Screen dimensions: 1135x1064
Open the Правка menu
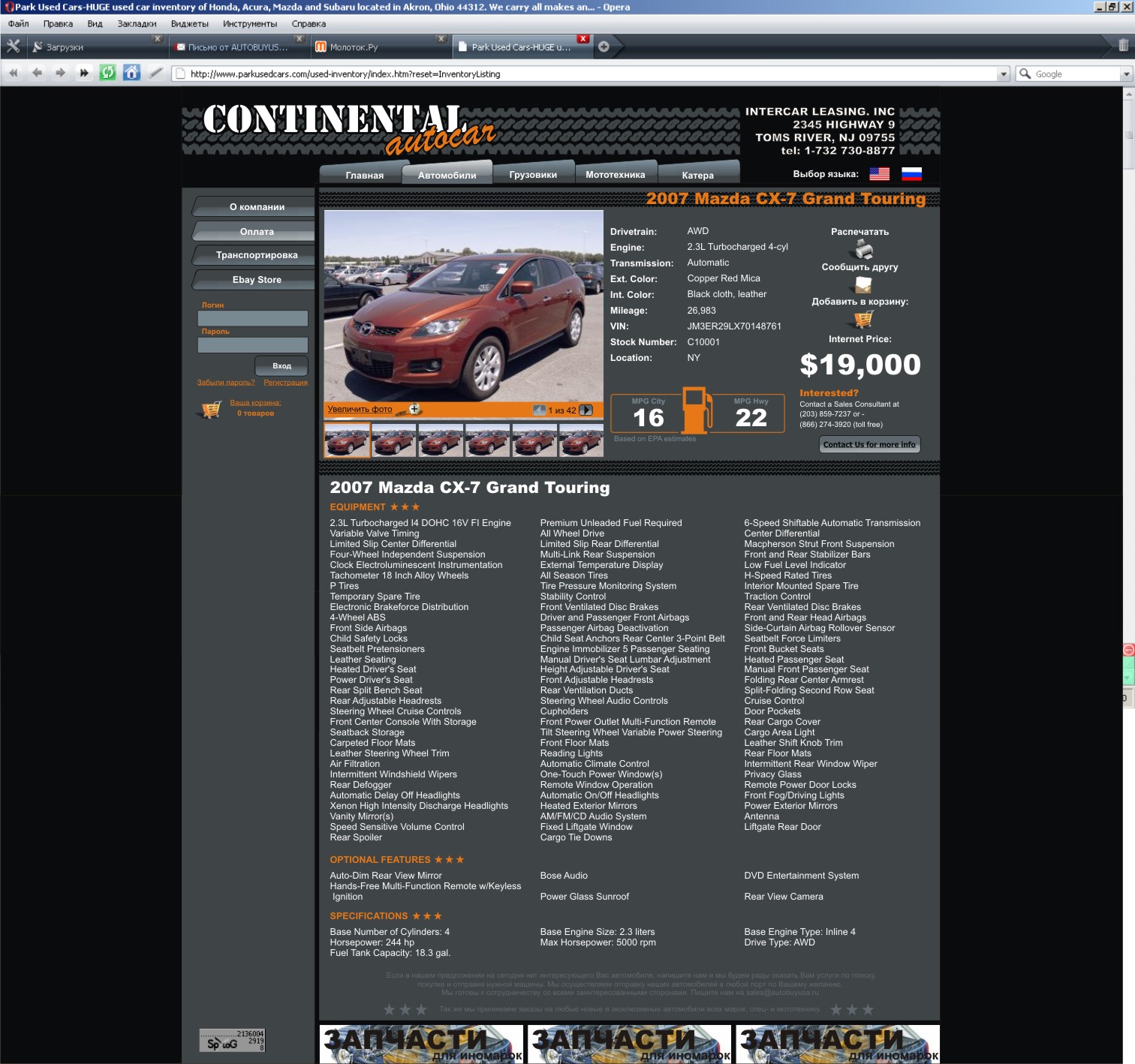point(58,24)
